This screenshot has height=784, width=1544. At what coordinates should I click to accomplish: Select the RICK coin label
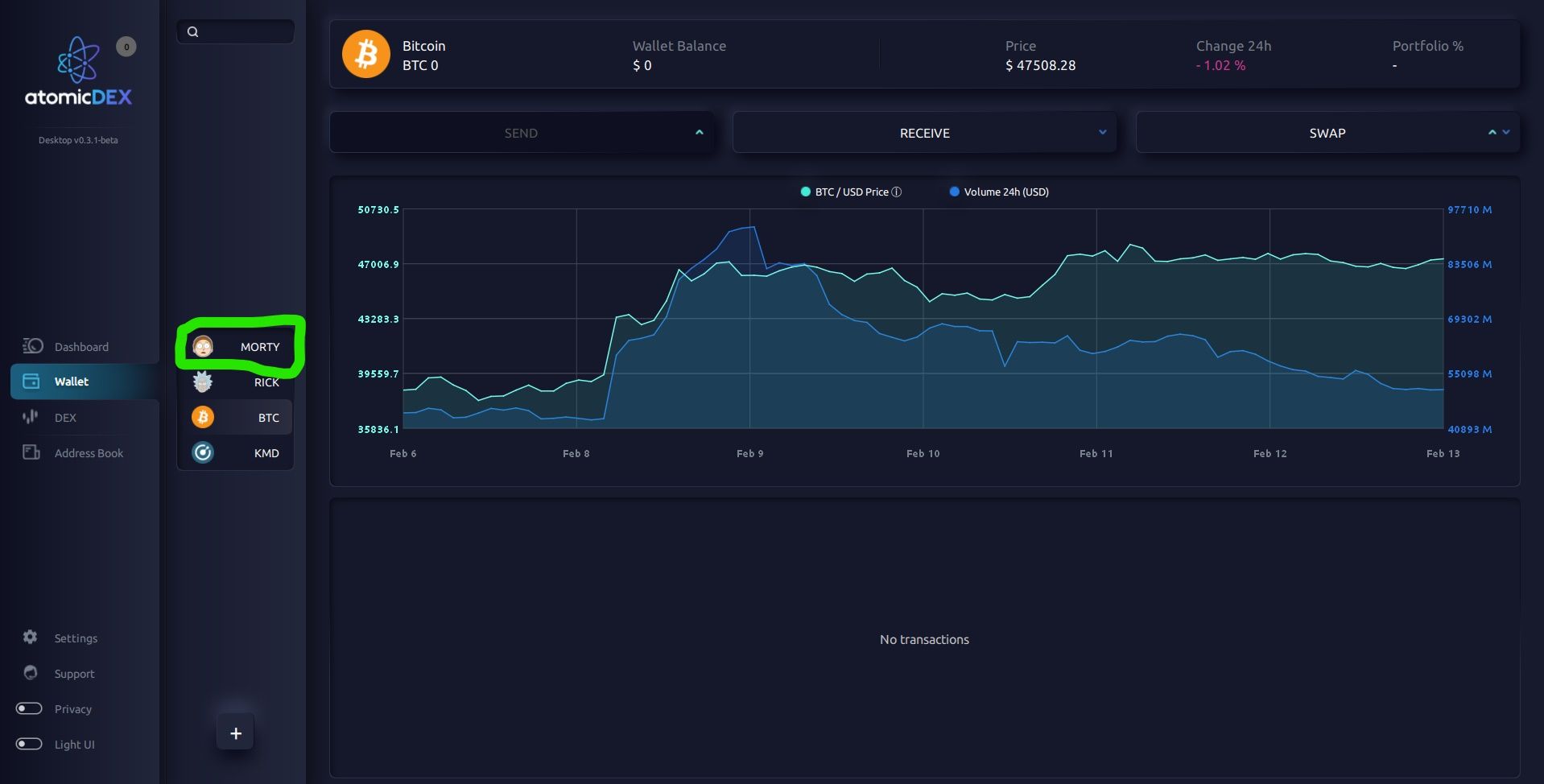click(266, 382)
